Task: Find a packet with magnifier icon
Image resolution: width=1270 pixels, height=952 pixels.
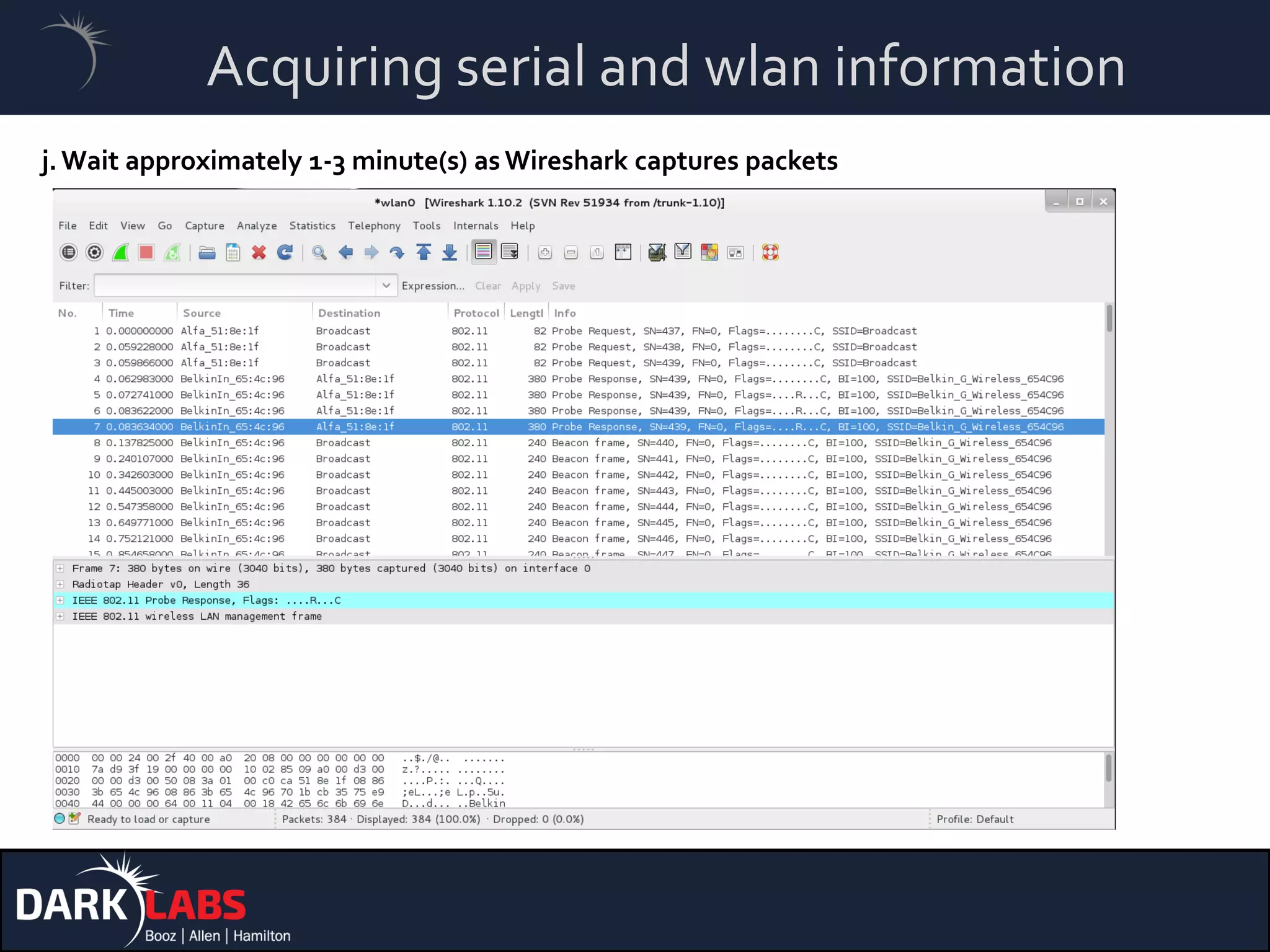Action: tap(319, 252)
